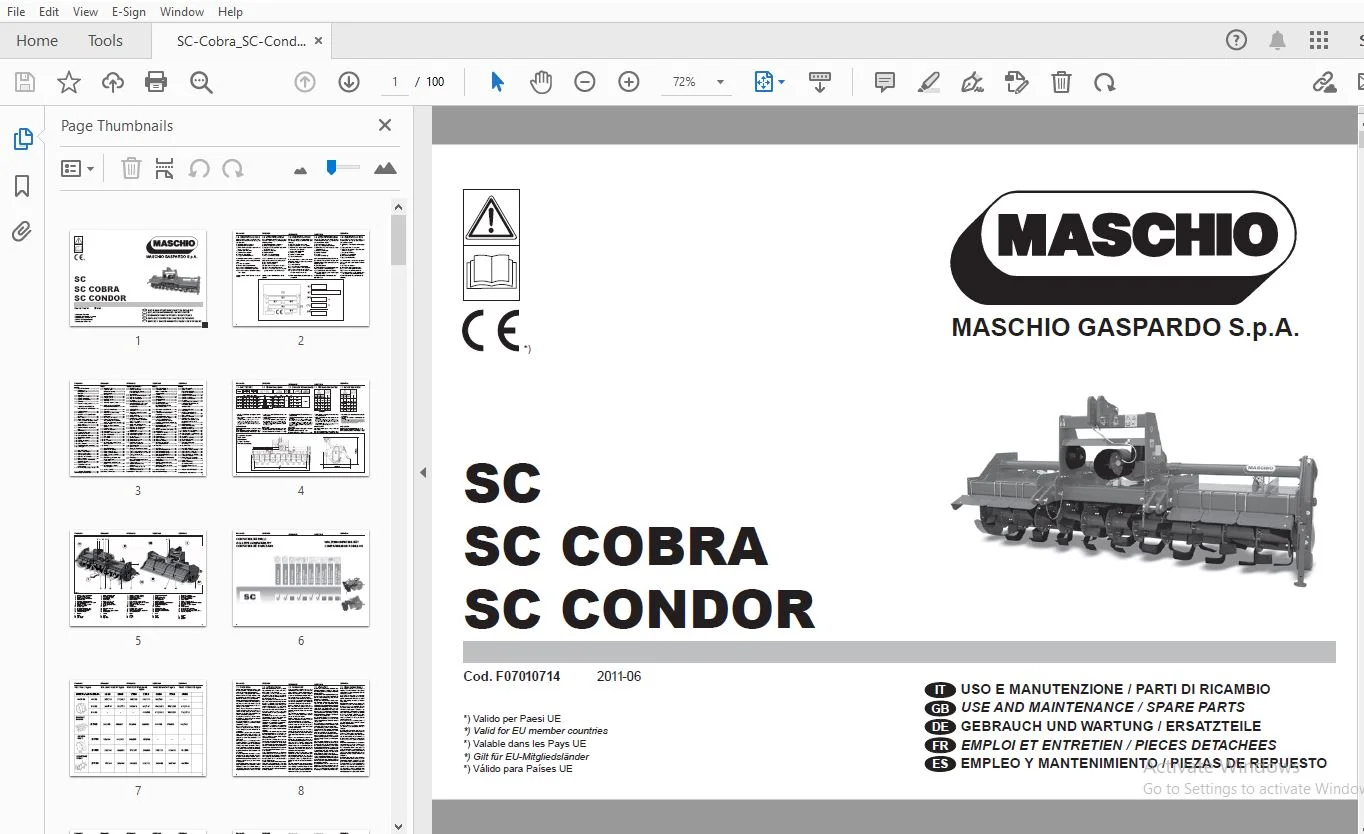
Task: Save the file with the floppy disk icon
Action: coord(24,82)
